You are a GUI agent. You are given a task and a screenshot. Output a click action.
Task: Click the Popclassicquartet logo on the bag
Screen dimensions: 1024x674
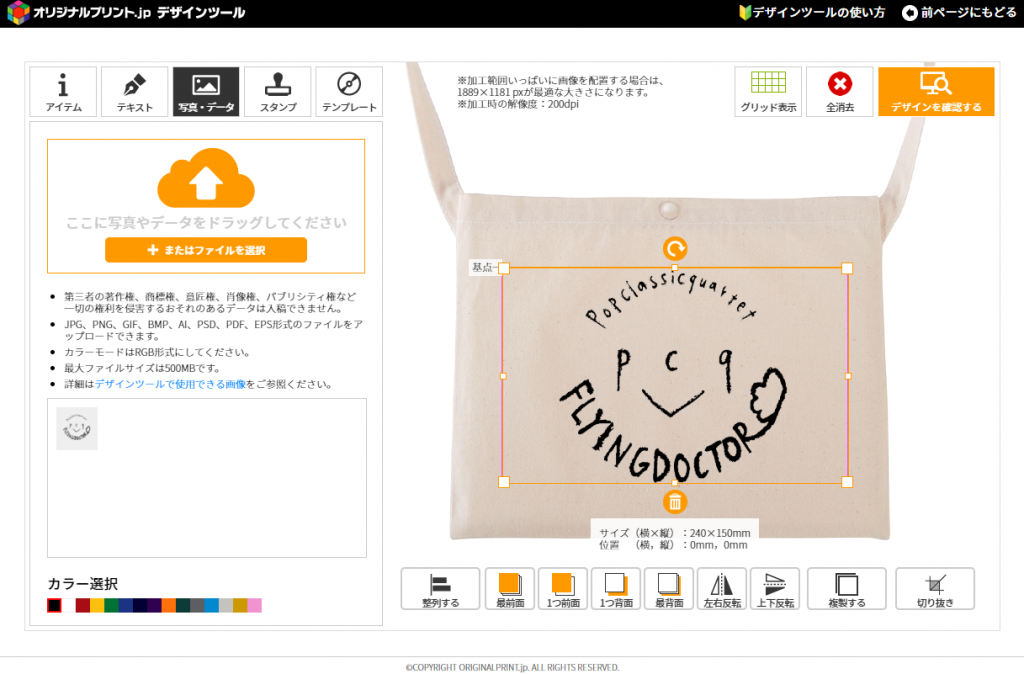(673, 376)
